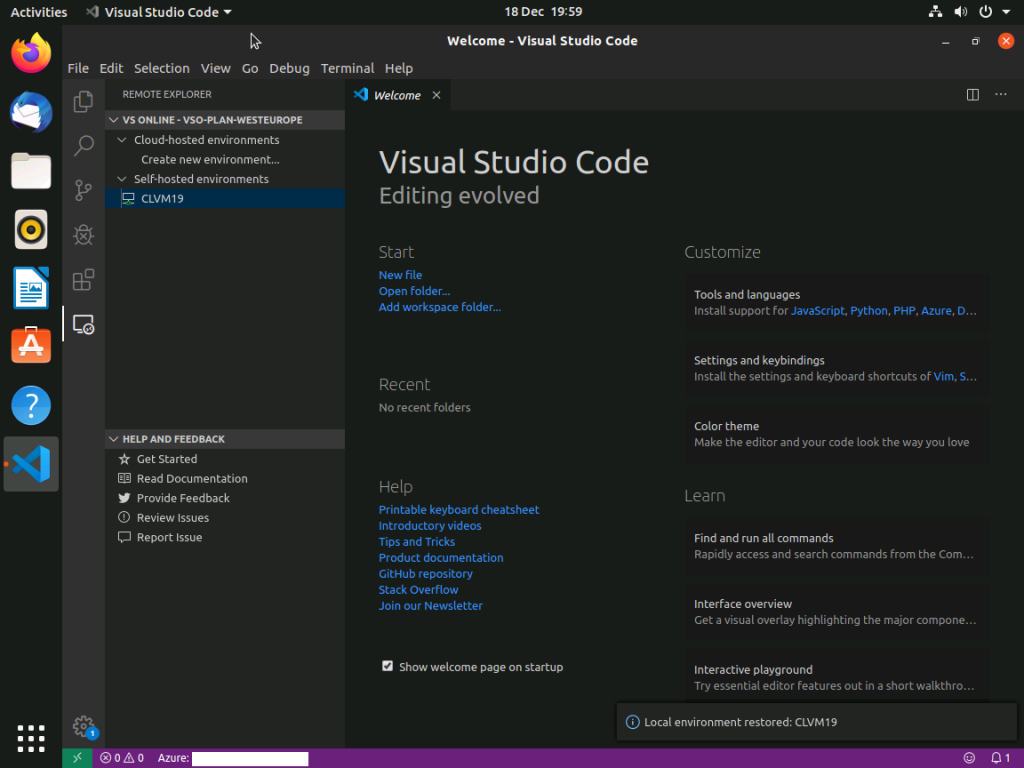The width and height of the screenshot is (1024, 768).
Task: Click the Open folder... link
Action: click(414, 291)
